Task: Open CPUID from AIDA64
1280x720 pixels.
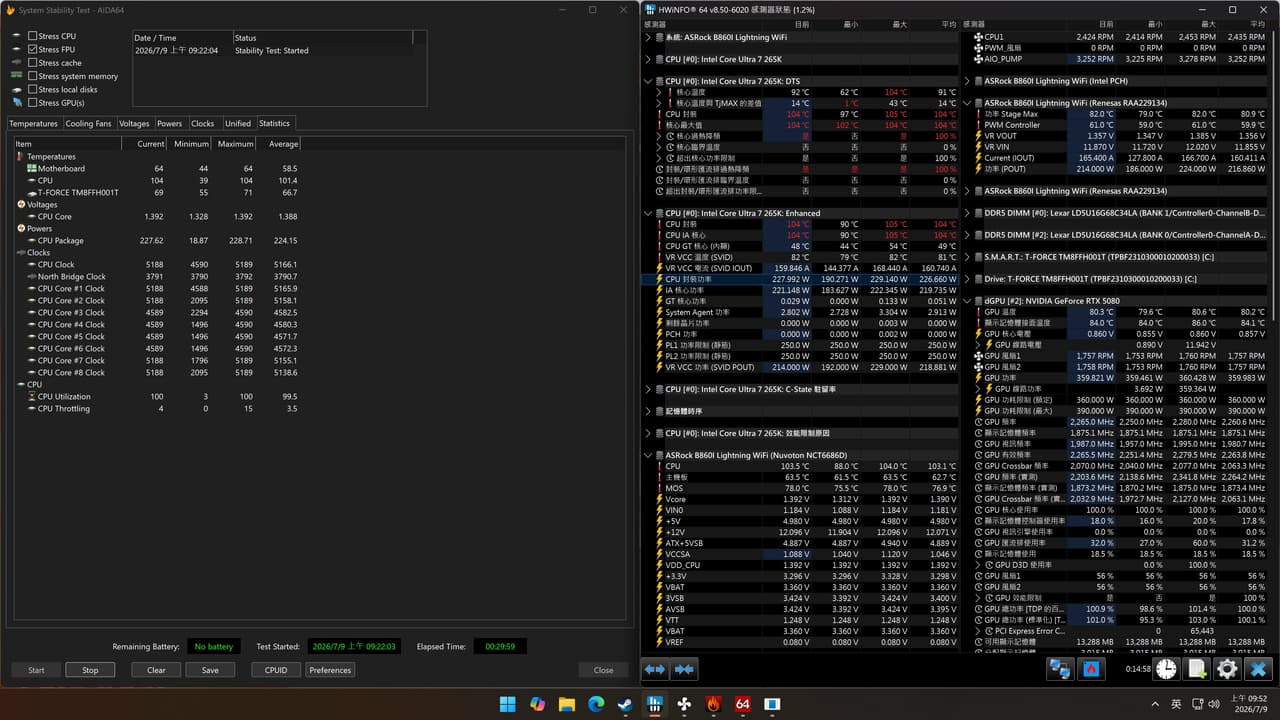Action: pyautogui.click(x=276, y=670)
